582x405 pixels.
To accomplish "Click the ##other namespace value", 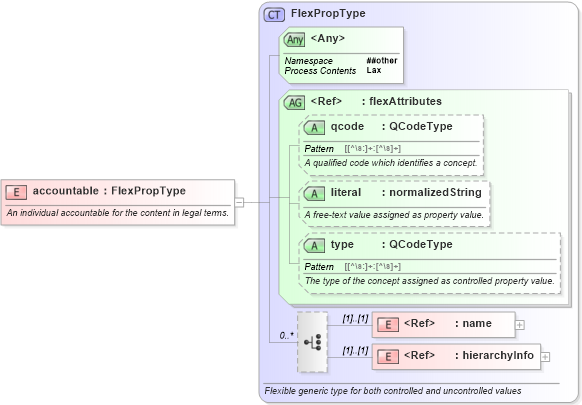I will pyautogui.click(x=382, y=61).
